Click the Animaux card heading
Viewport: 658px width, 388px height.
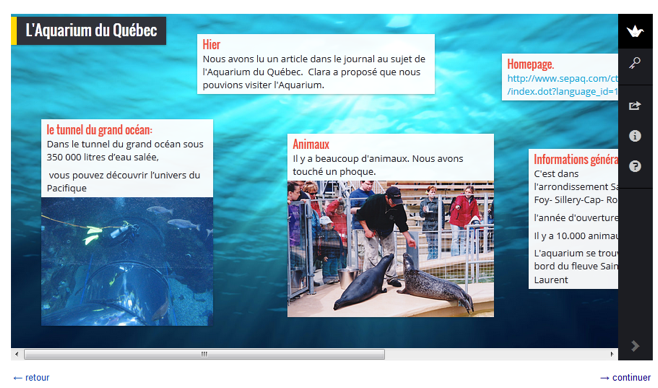click(x=311, y=144)
